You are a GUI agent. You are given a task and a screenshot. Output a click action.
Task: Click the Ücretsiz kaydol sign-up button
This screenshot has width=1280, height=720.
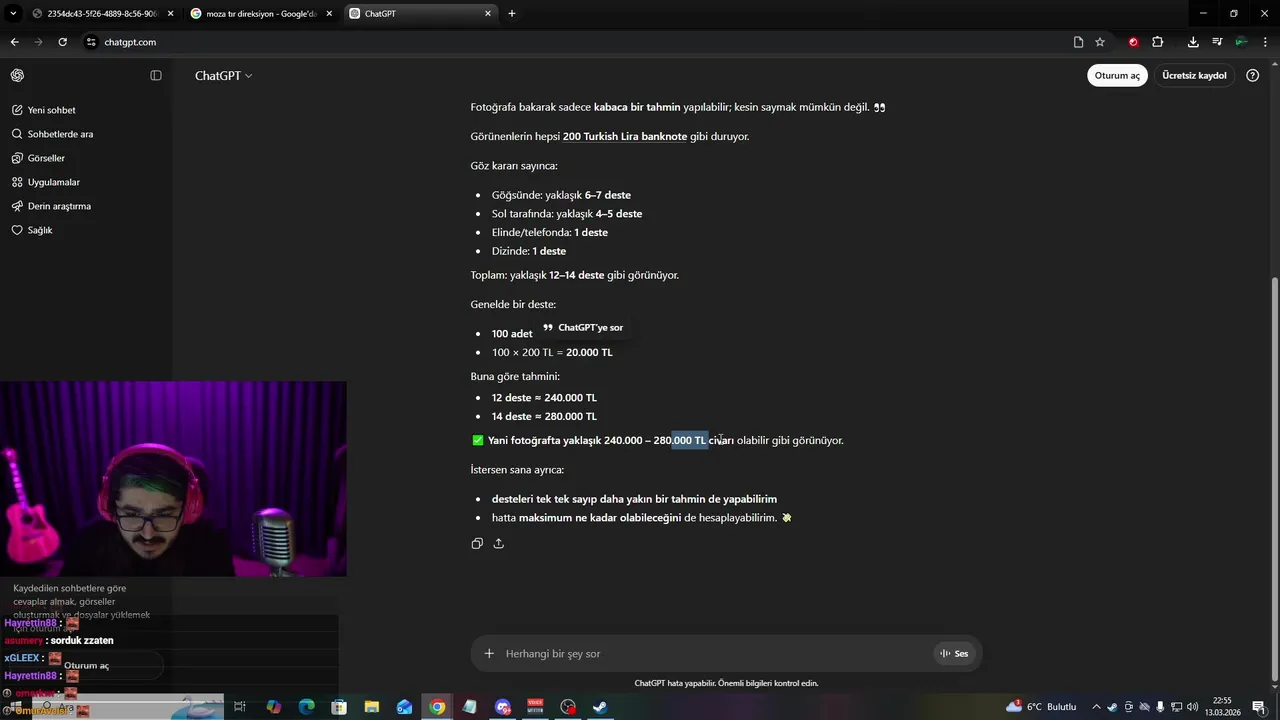click(x=1194, y=76)
